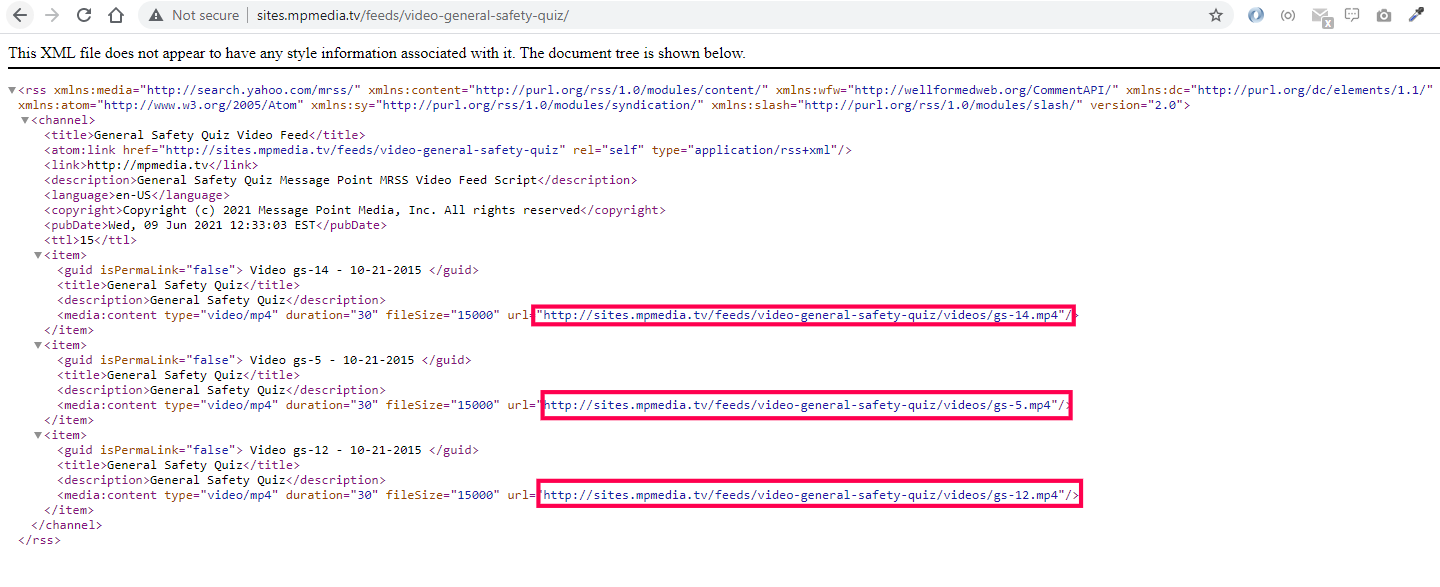The image size is (1440, 587).
Task: Collapse the channel element triangle
Action: [x=25, y=120]
